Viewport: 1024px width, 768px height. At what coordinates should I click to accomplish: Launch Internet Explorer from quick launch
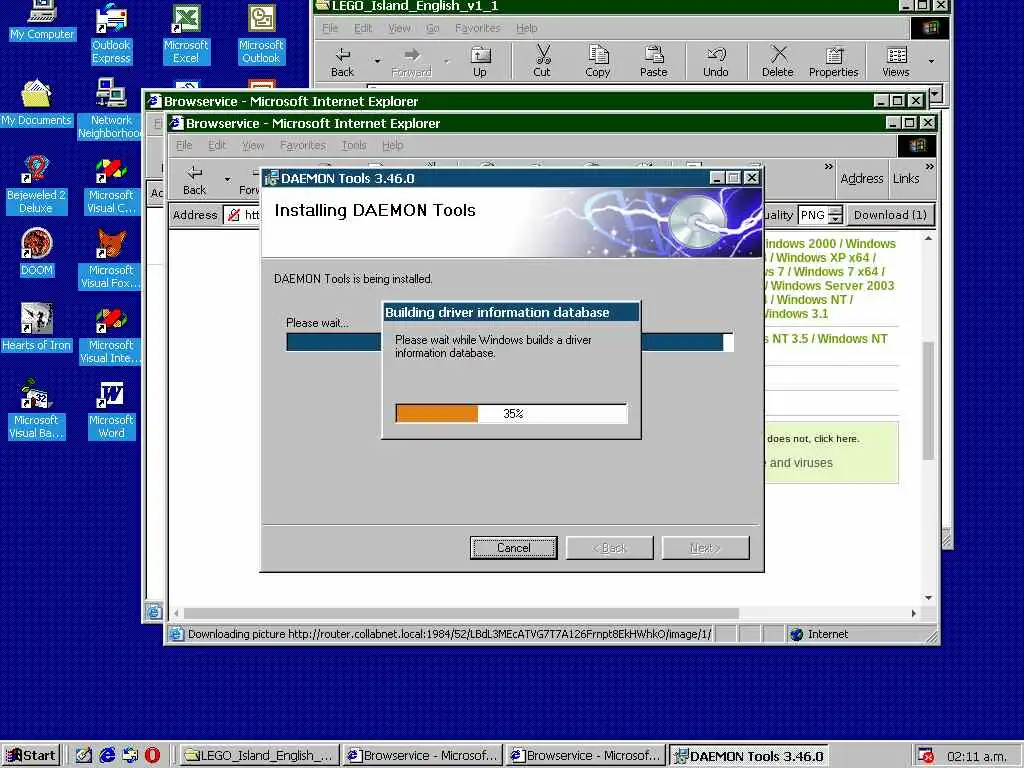click(107, 756)
